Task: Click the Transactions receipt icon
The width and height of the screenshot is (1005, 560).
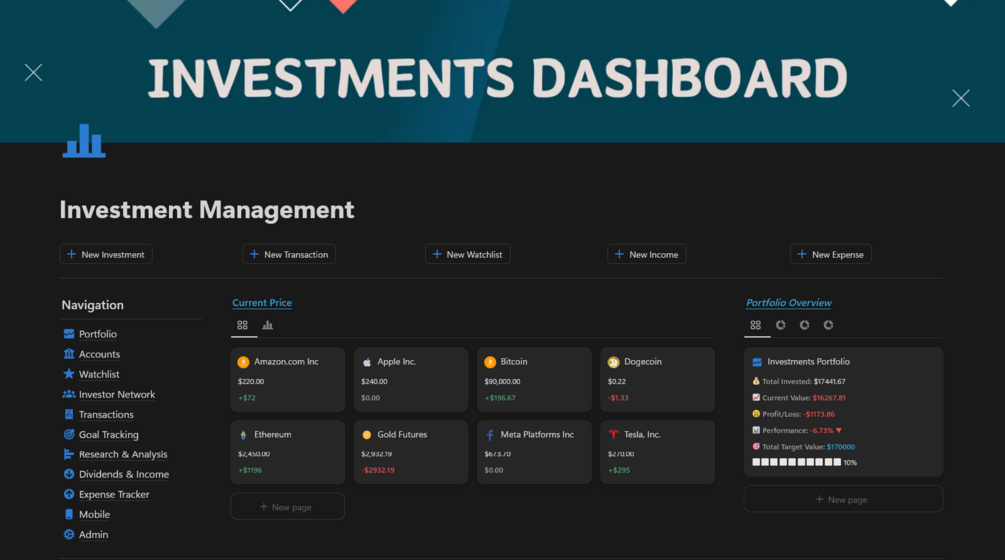Action: pyautogui.click(x=69, y=414)
